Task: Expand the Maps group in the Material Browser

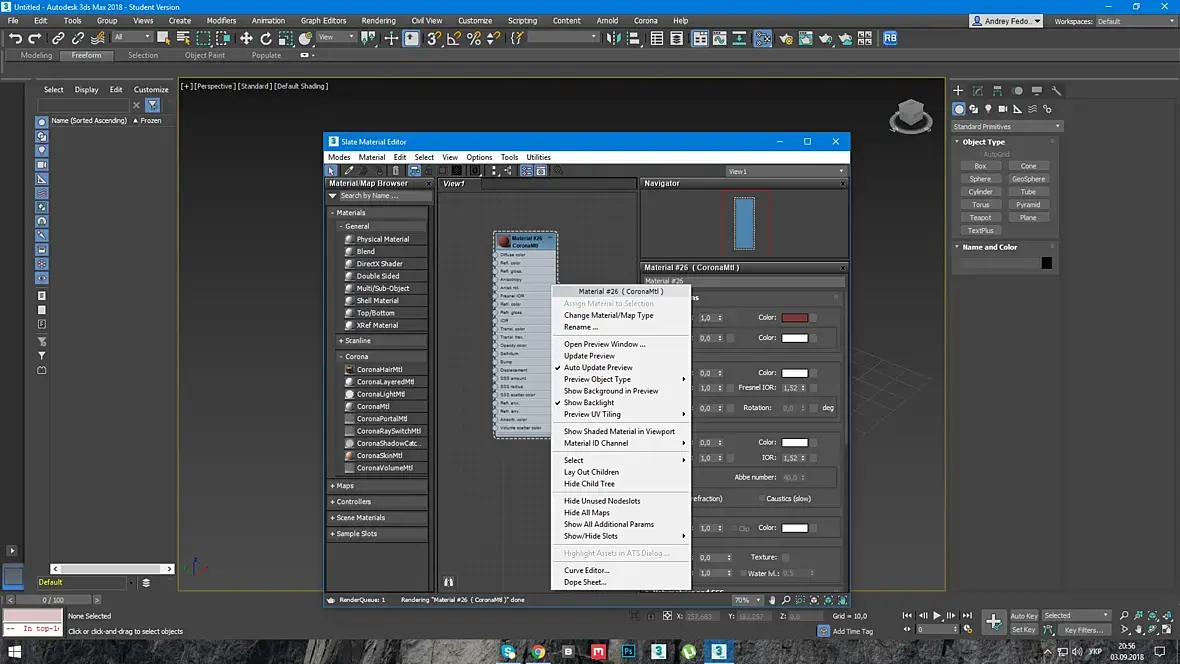Action: [x=345, y=486]
